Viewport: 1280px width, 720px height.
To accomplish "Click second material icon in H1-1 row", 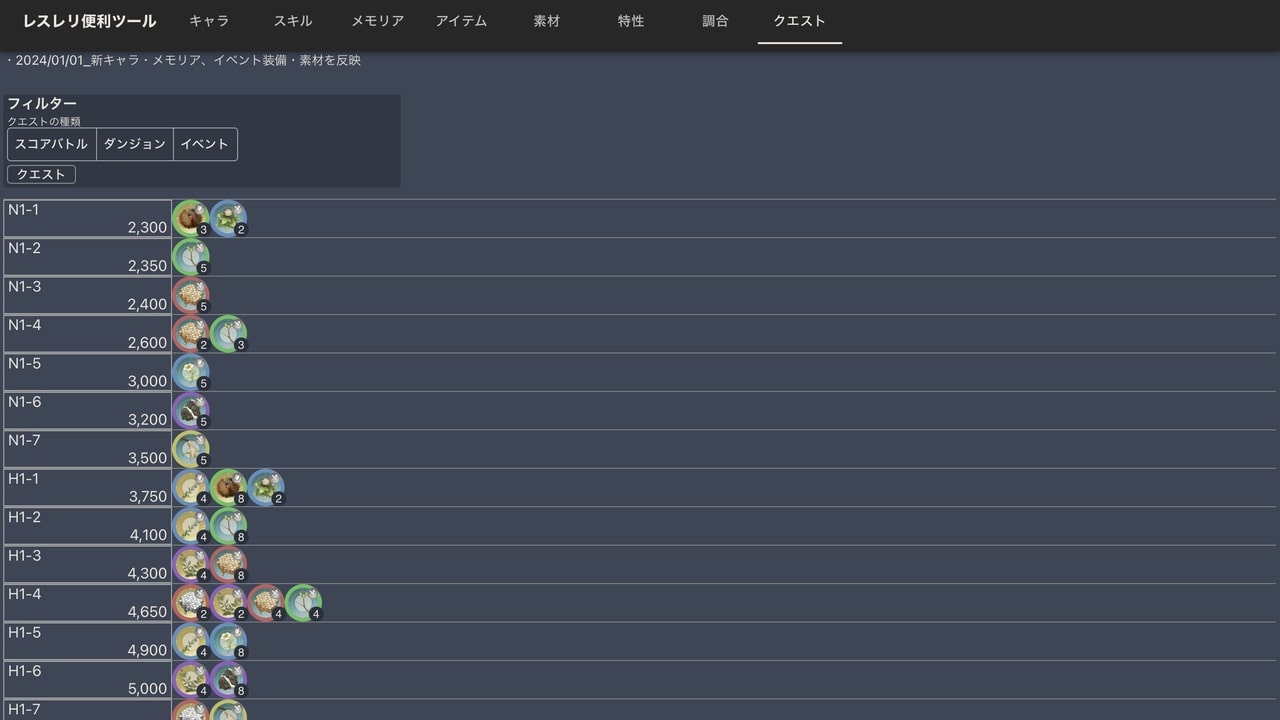I will coord(228,488).
